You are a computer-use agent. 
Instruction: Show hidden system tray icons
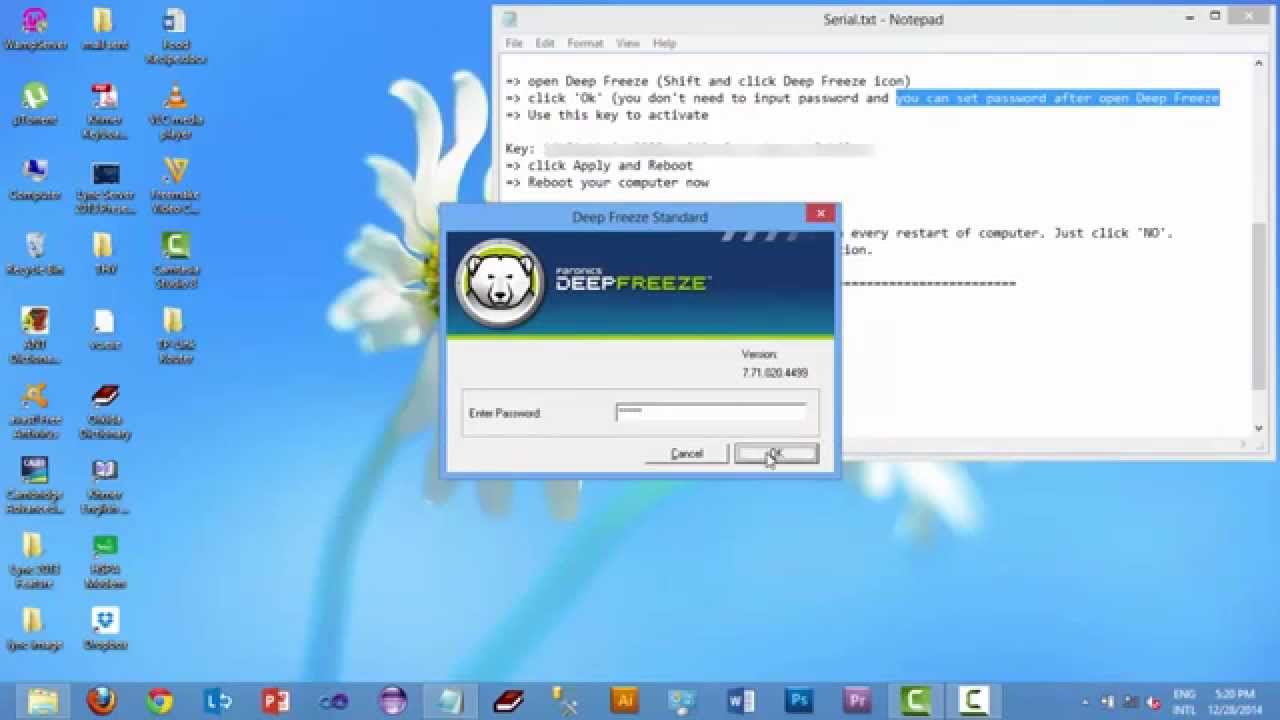(1087, 701)
